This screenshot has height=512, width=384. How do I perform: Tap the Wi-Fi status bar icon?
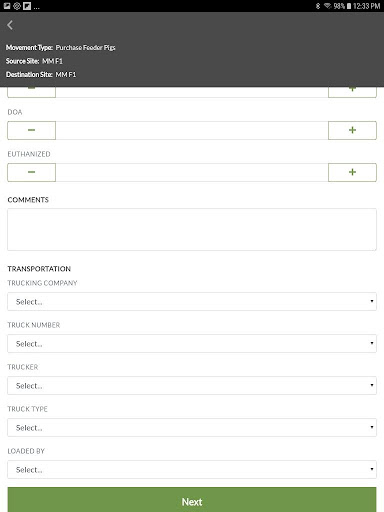[327, 6]
